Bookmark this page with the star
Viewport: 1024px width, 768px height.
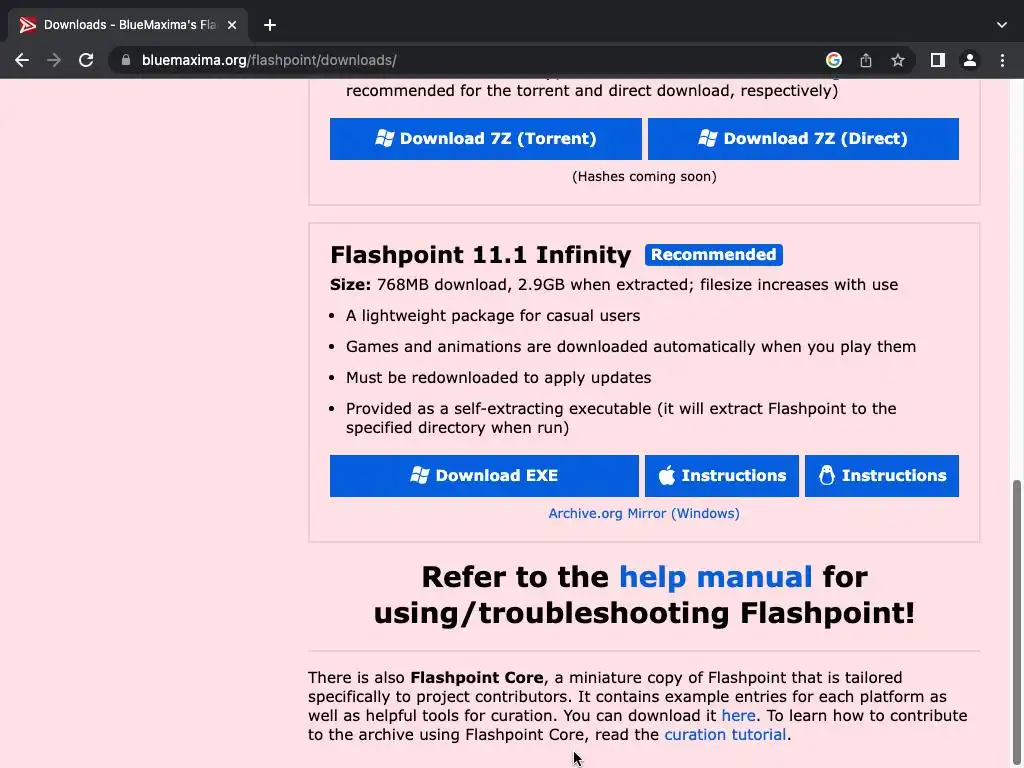click(x=897, y=60)
